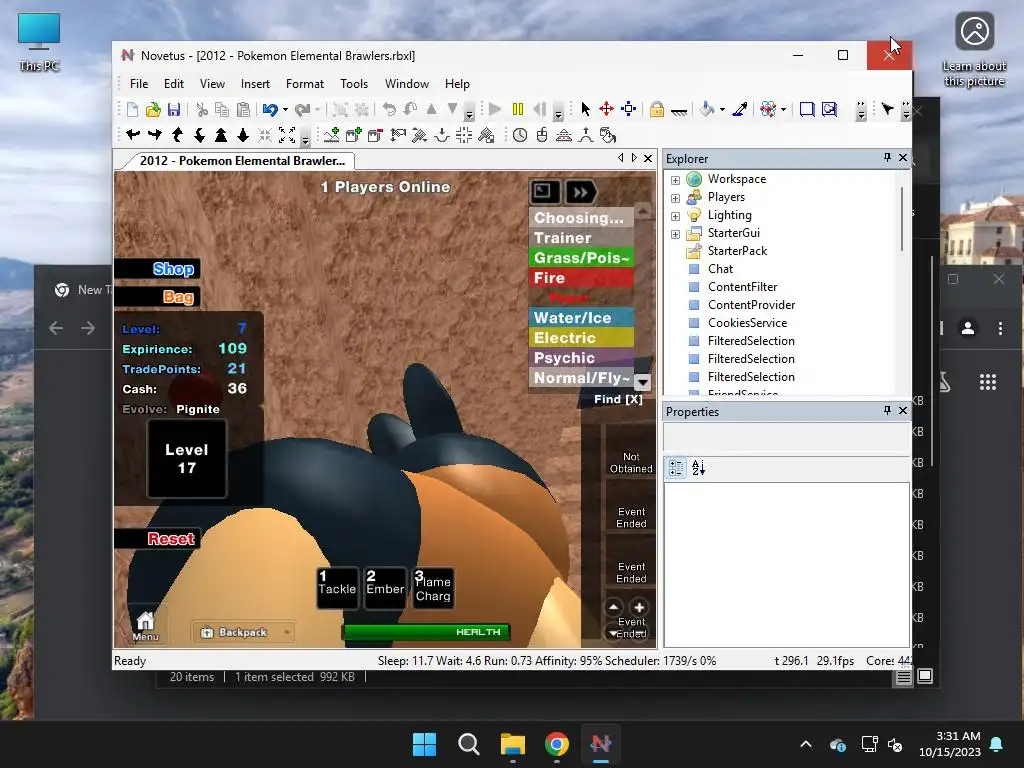Expand the Workspace tree node
Image resolution: width=1024 pixels, height=768 pixels.
[x=675, y=180]
